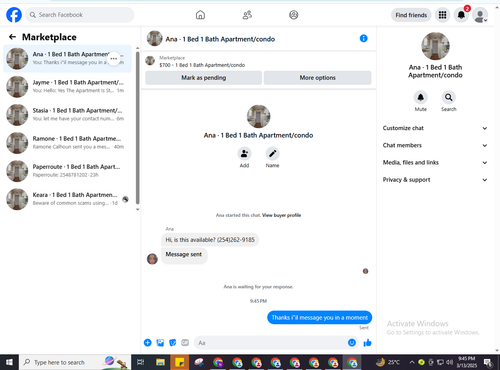500x370 pixels.
Task: Open the Facebook home logo
Action: pos(14,15)
